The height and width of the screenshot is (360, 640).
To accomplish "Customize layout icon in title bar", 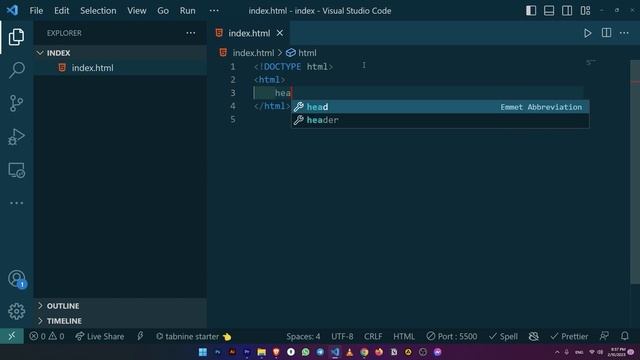I will pos(585,11).
